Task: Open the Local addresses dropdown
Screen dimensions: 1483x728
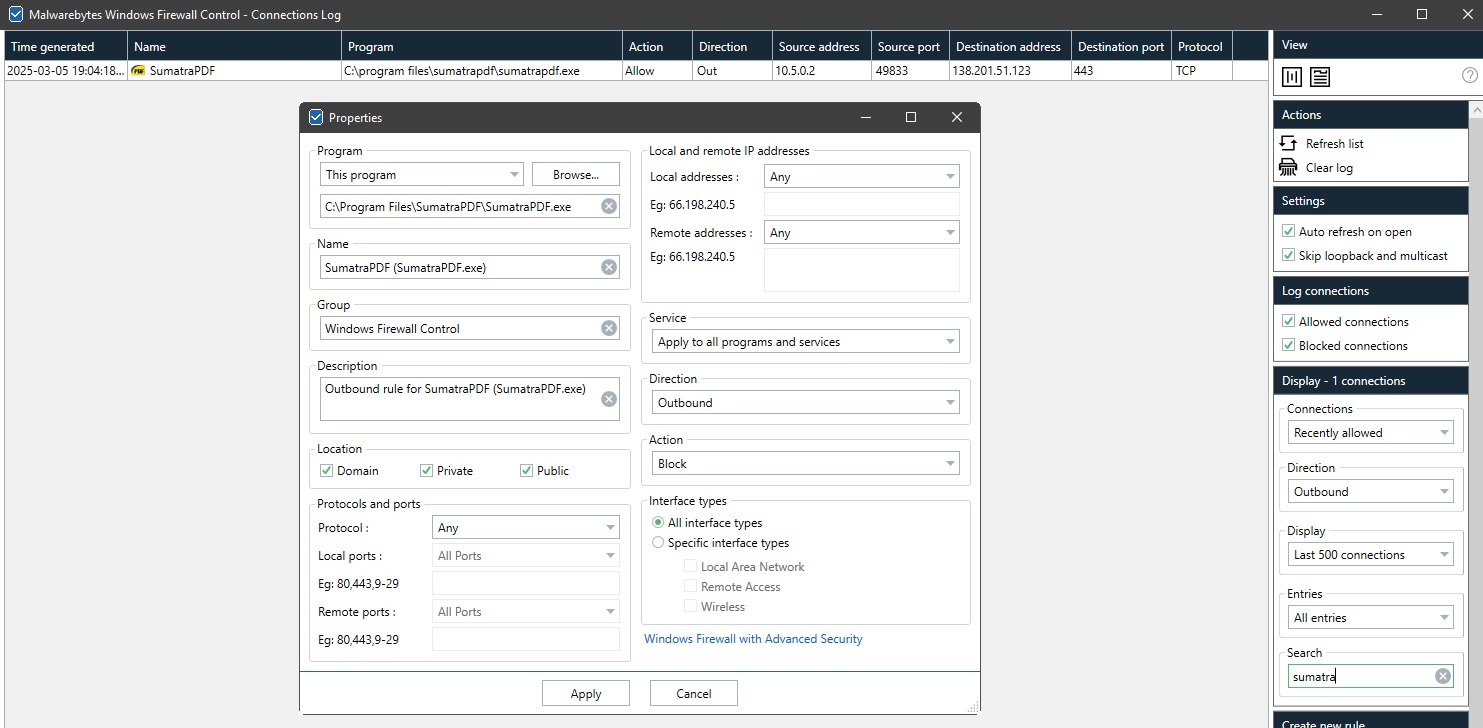Action: pyautogui.click(x=861, y=176)
